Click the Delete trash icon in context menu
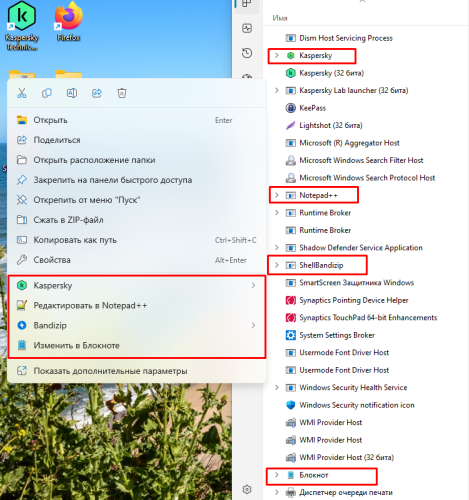The image size is (469, 500). [122, 93]
